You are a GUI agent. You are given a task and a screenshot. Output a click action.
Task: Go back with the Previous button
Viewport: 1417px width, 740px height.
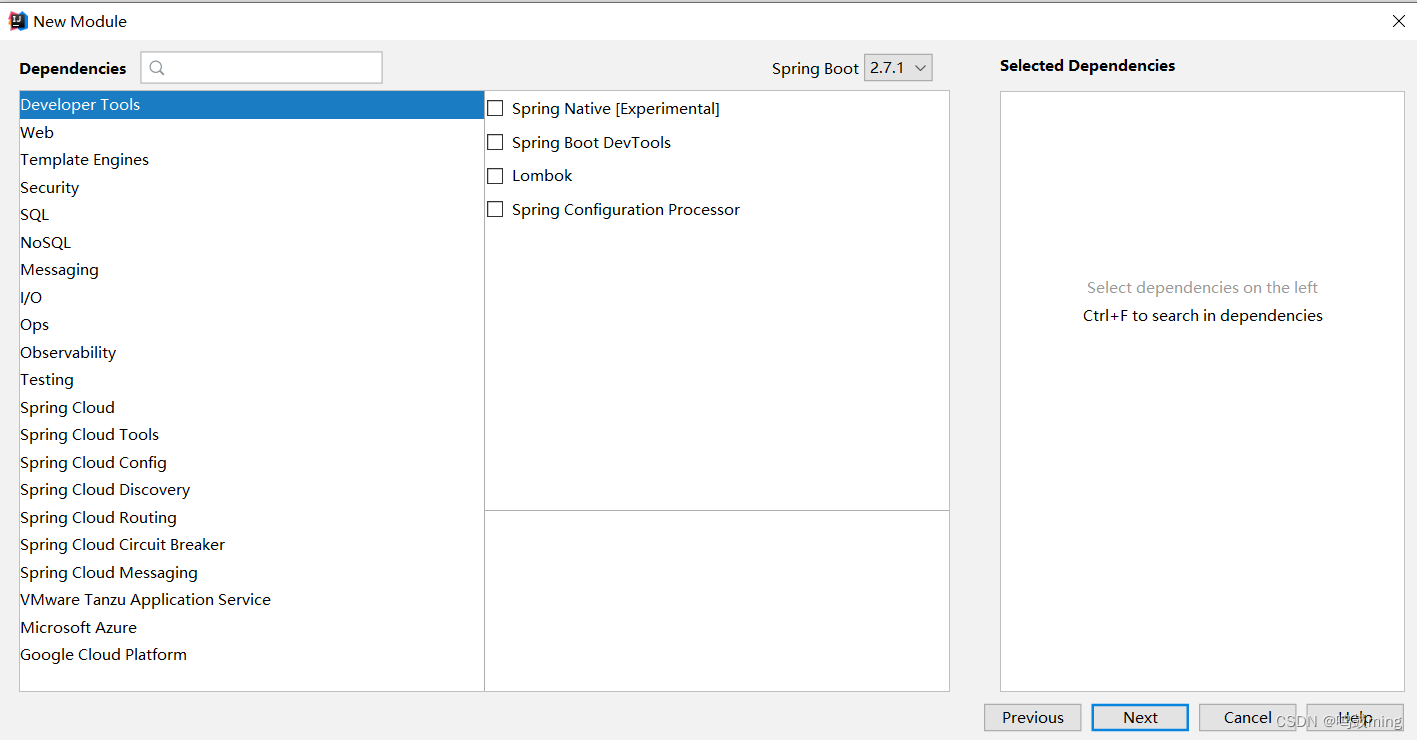(x=1032, y=717)
